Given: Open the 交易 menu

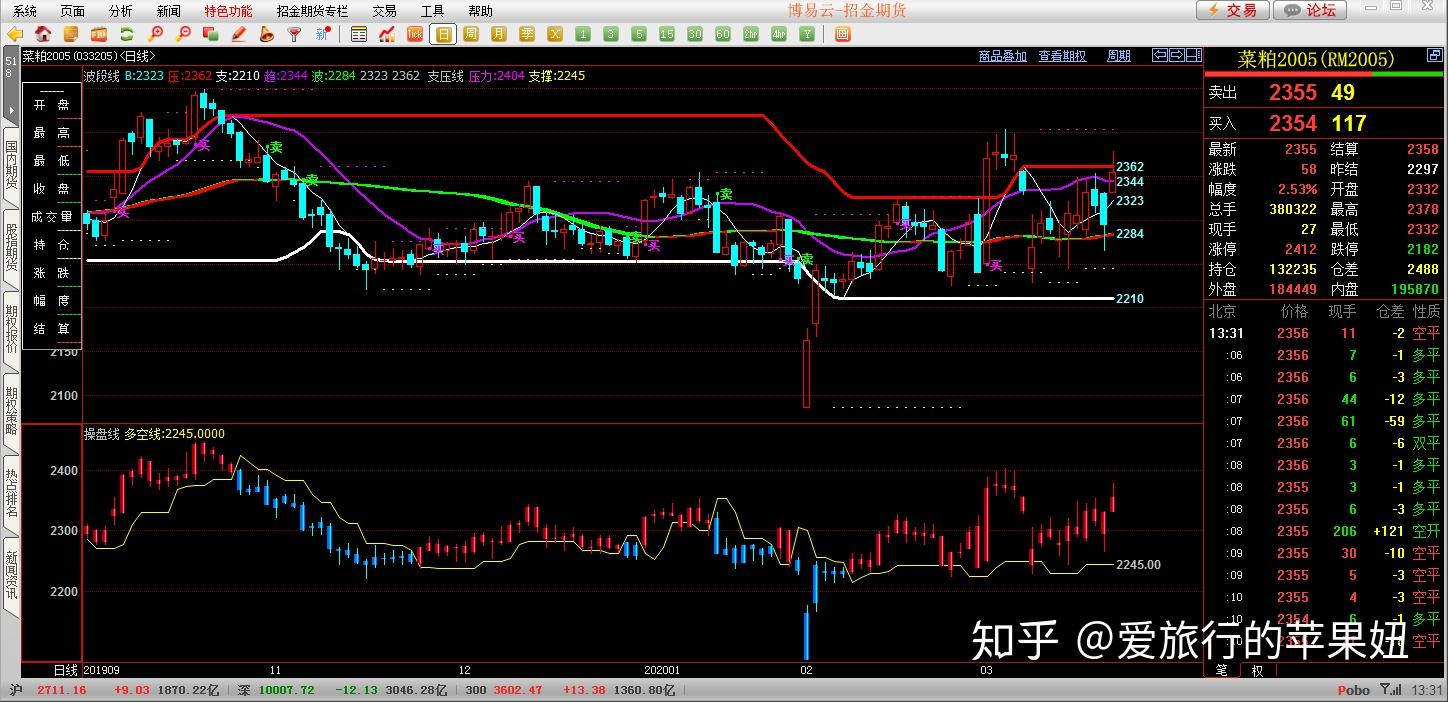Looking at the screenshot, I should point(384,11).
